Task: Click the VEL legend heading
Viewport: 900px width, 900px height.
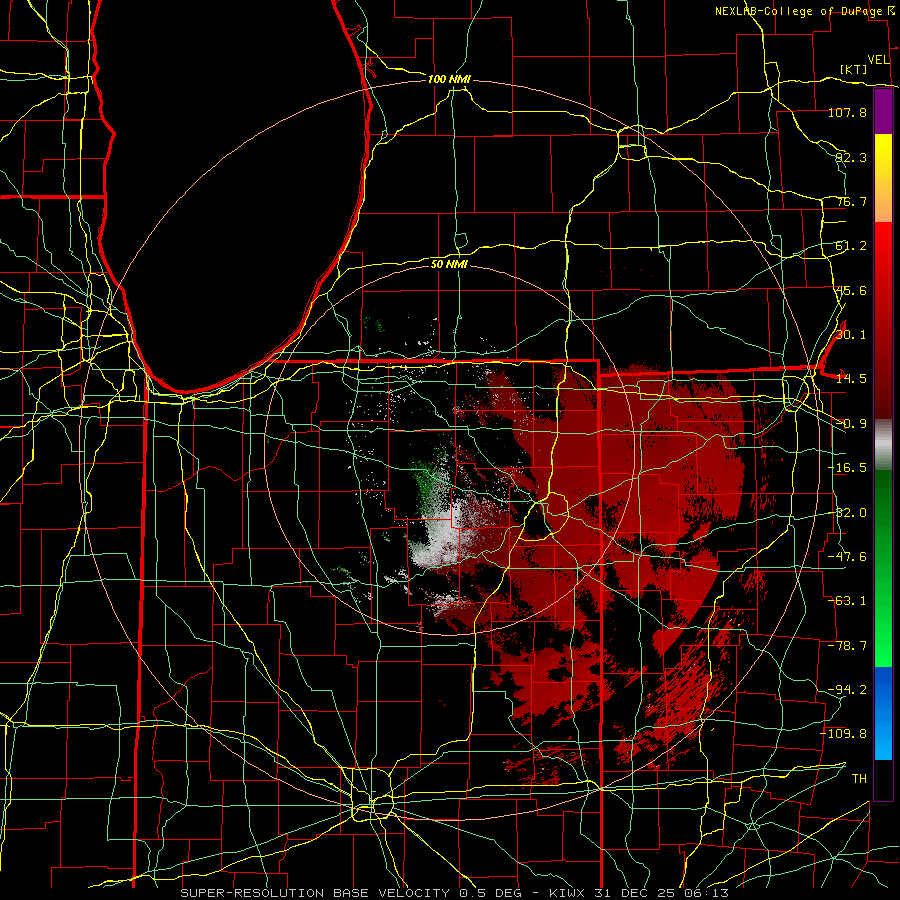Action: 878,60
